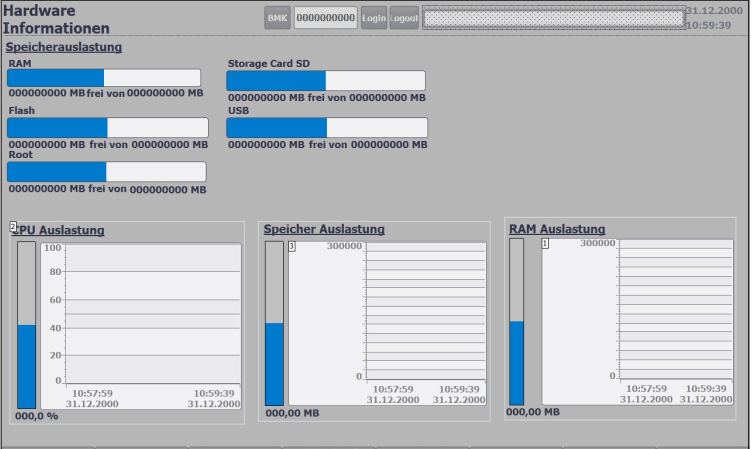752x449 pixels.
Task: Click the Flash memory usage bar
Action: 108,128
